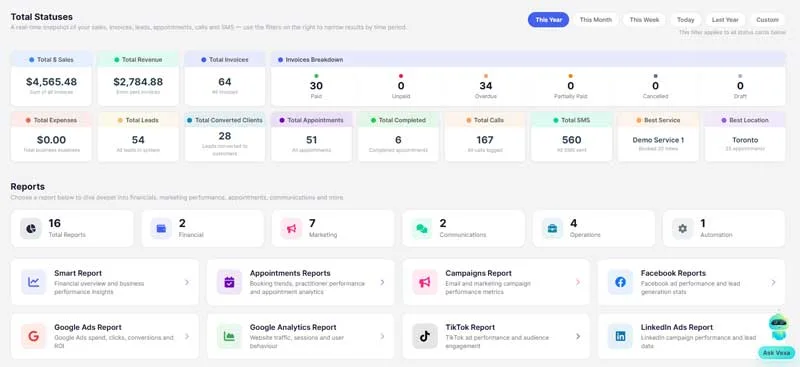Open the Custom date filter

tap(767, 20)
